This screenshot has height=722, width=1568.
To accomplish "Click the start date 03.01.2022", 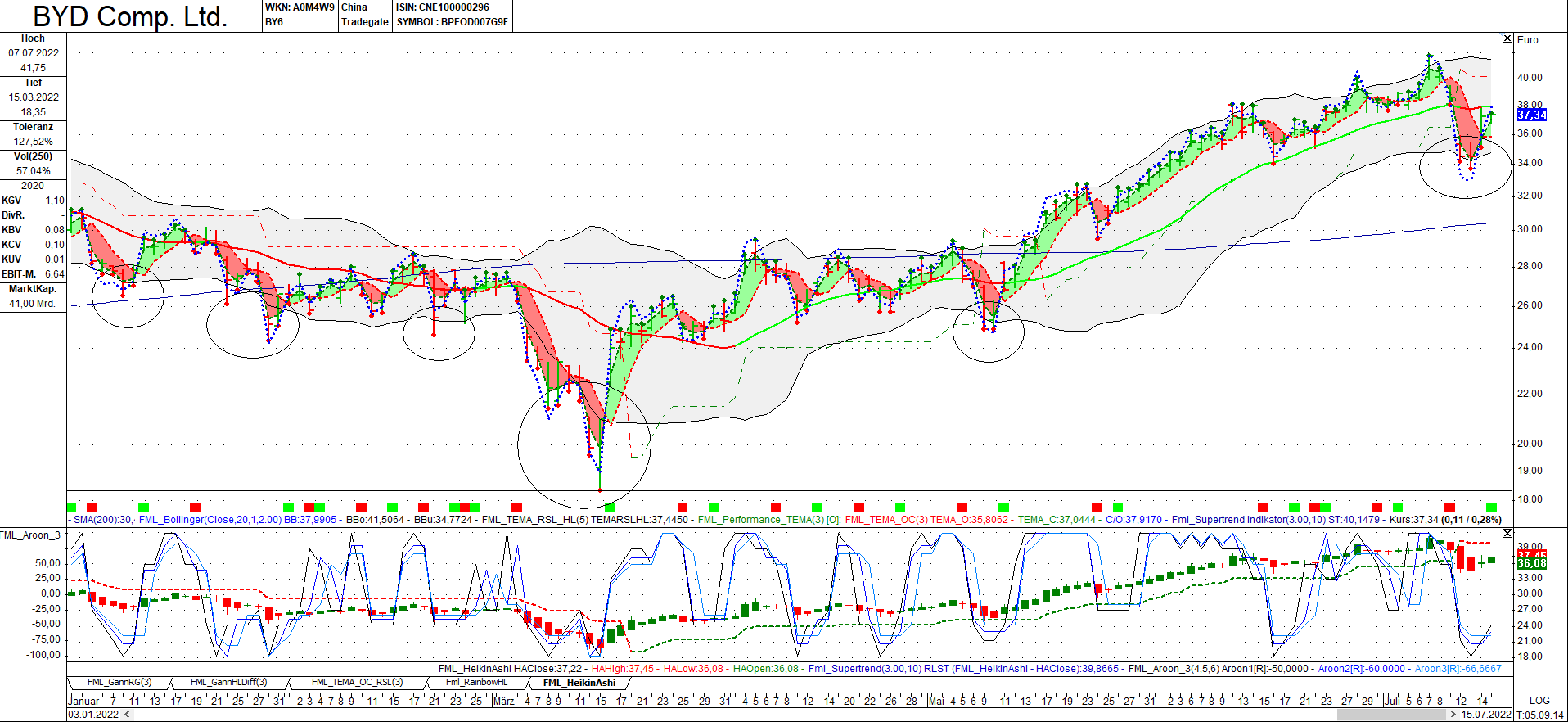I will (x=94, y=715).
